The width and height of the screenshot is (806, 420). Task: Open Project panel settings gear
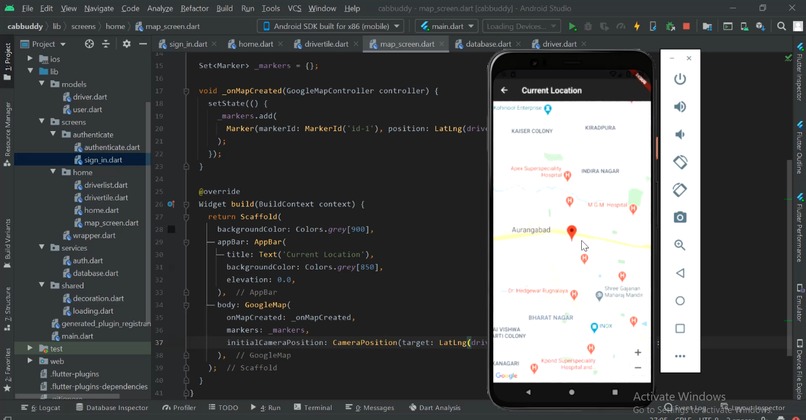(126, 44)
